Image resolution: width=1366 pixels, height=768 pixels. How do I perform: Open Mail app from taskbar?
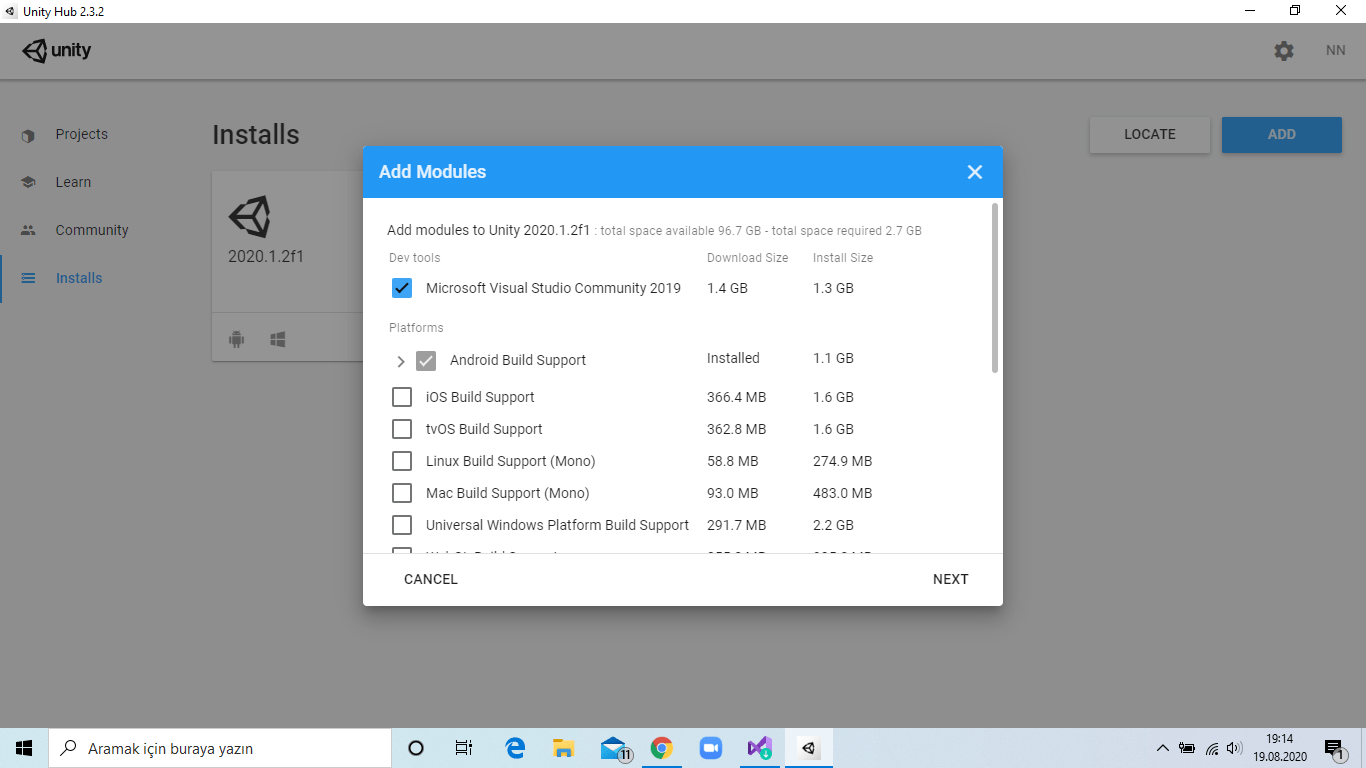[x=614, y=748]
